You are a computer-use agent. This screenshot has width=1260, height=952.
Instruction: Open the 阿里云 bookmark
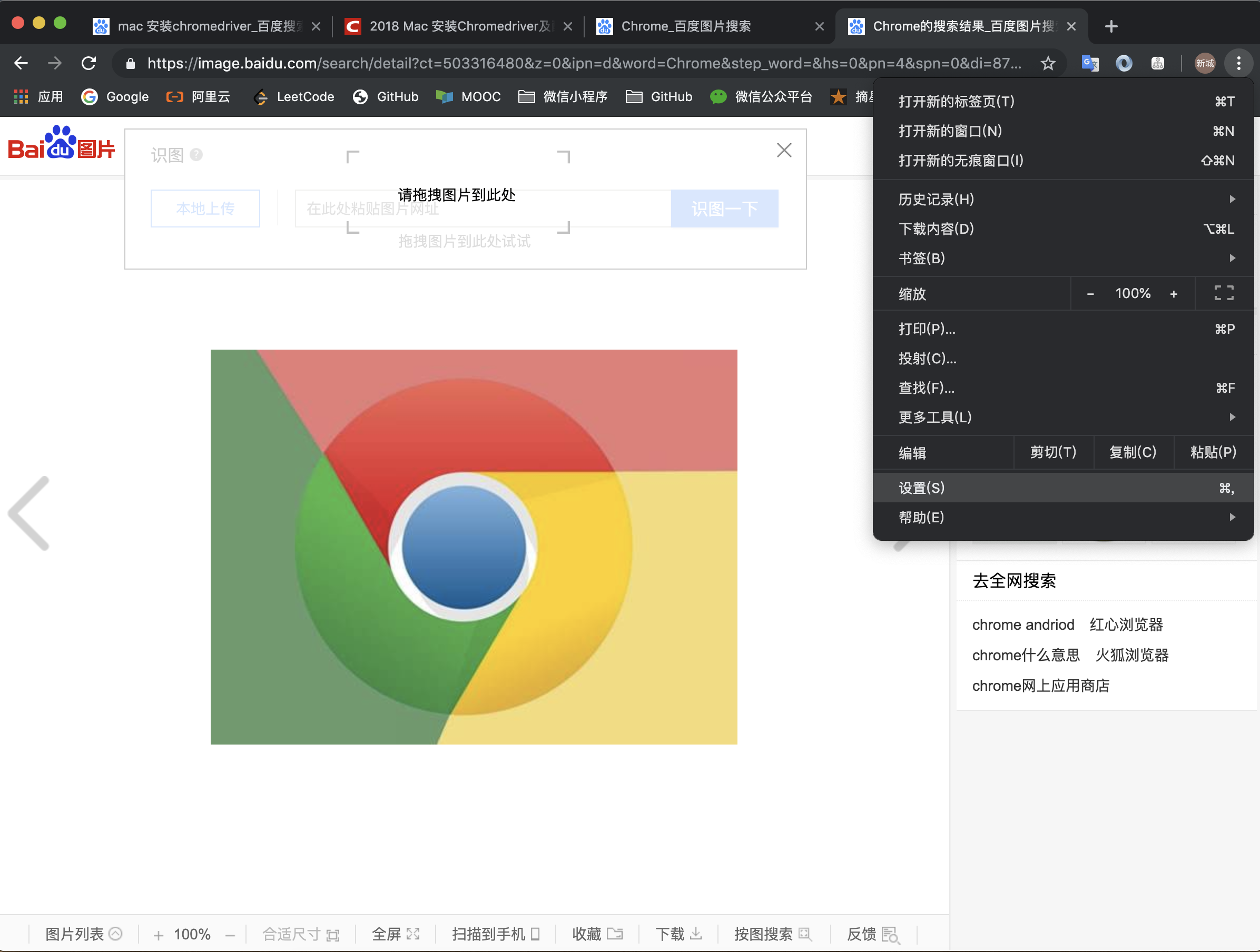pos(198,97)
